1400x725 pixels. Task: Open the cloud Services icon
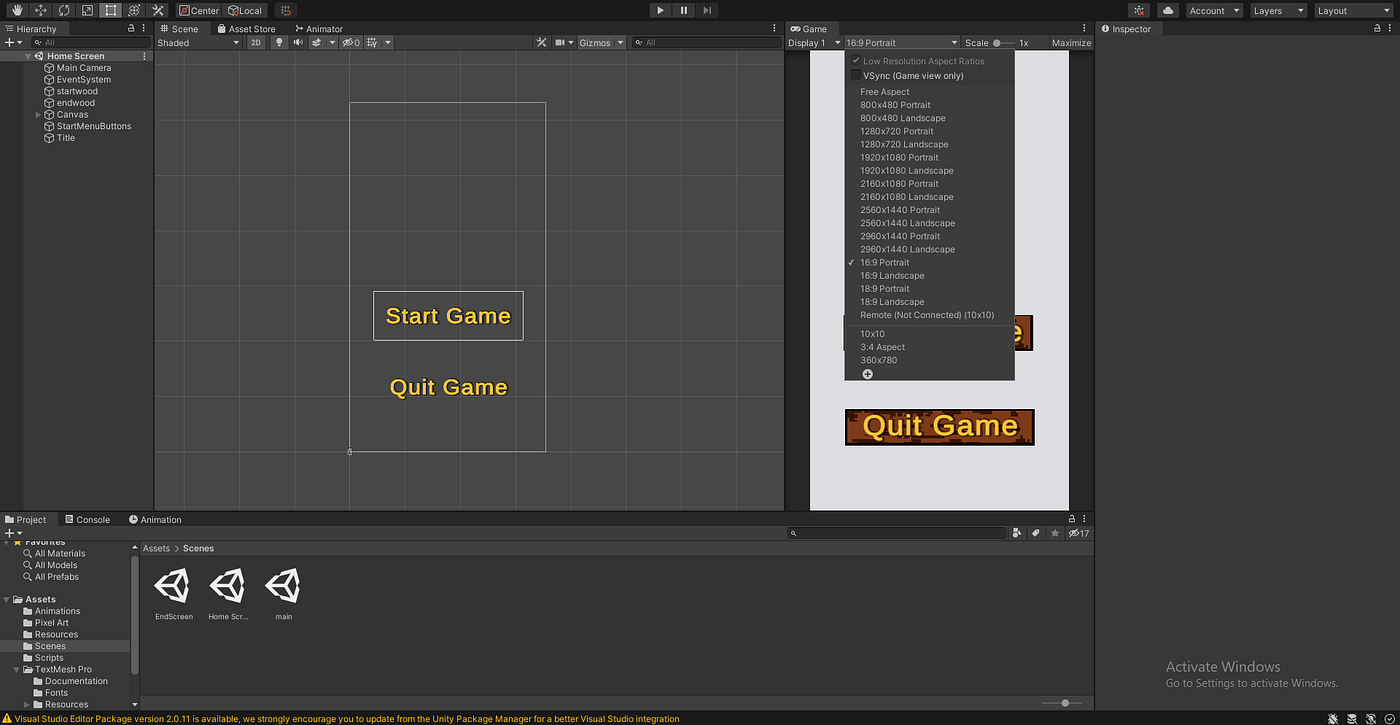[1168, 10]
